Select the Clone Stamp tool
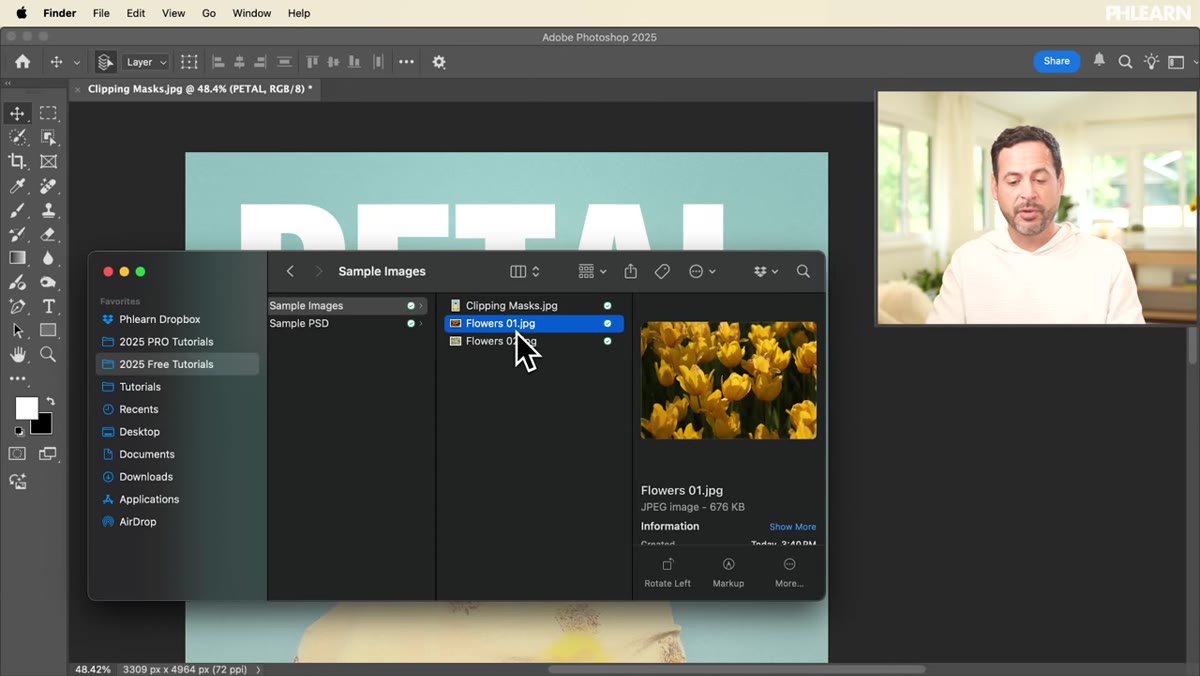Viewport: 1200px width, 676px height. coord(48,210)
